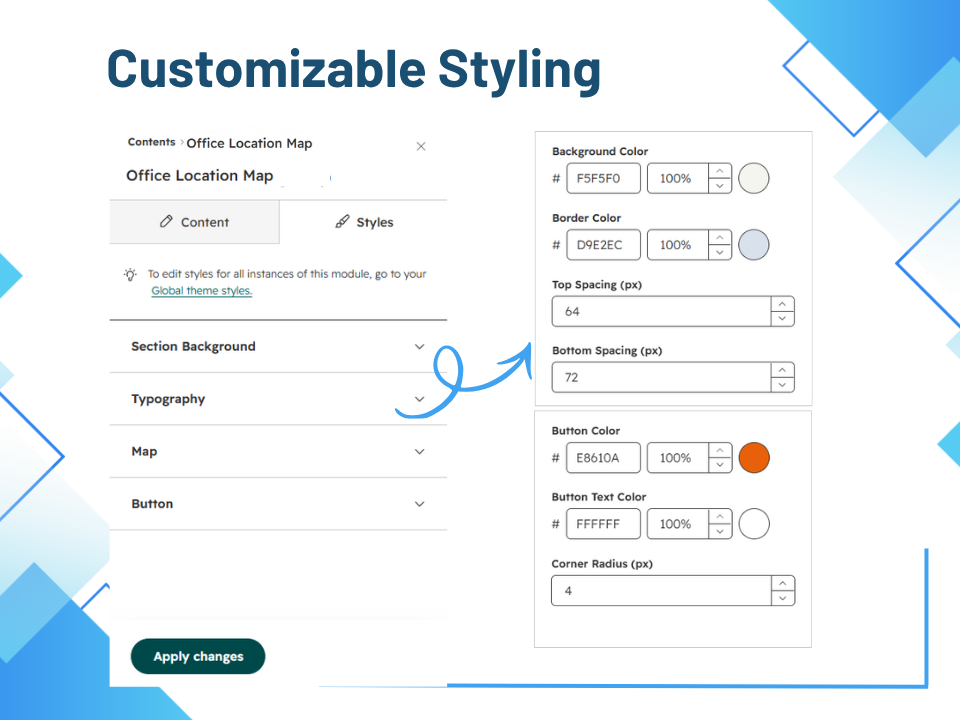Edit the Button Color hex field
The width and height of the screenshot is (960, 720).
[603, 457]
